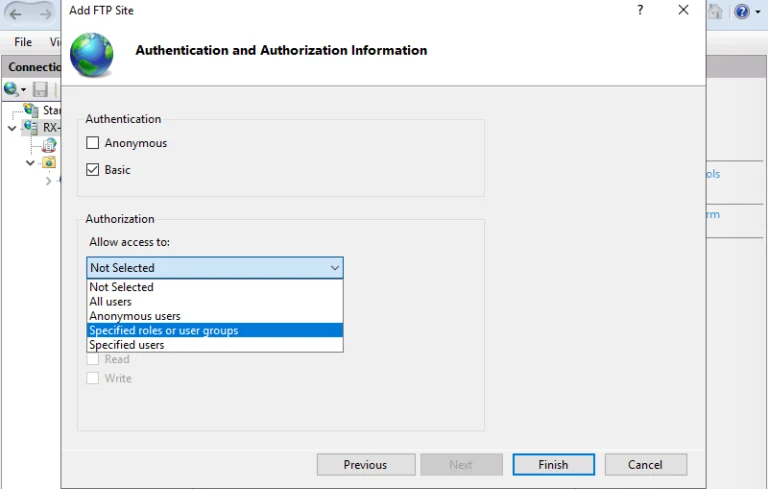
Task: Click the forward arrow navigation icon
Action: [x=46, y=14]
